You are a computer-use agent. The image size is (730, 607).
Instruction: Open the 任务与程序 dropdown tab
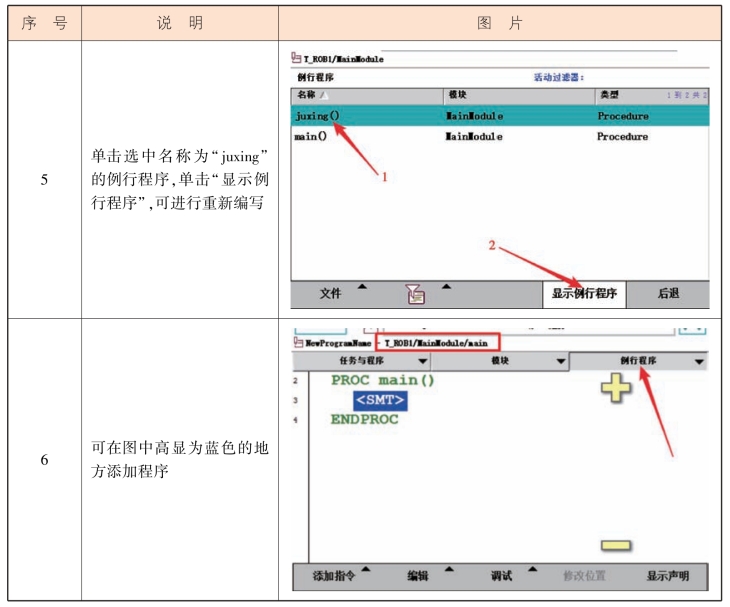(x=361, y=361)
